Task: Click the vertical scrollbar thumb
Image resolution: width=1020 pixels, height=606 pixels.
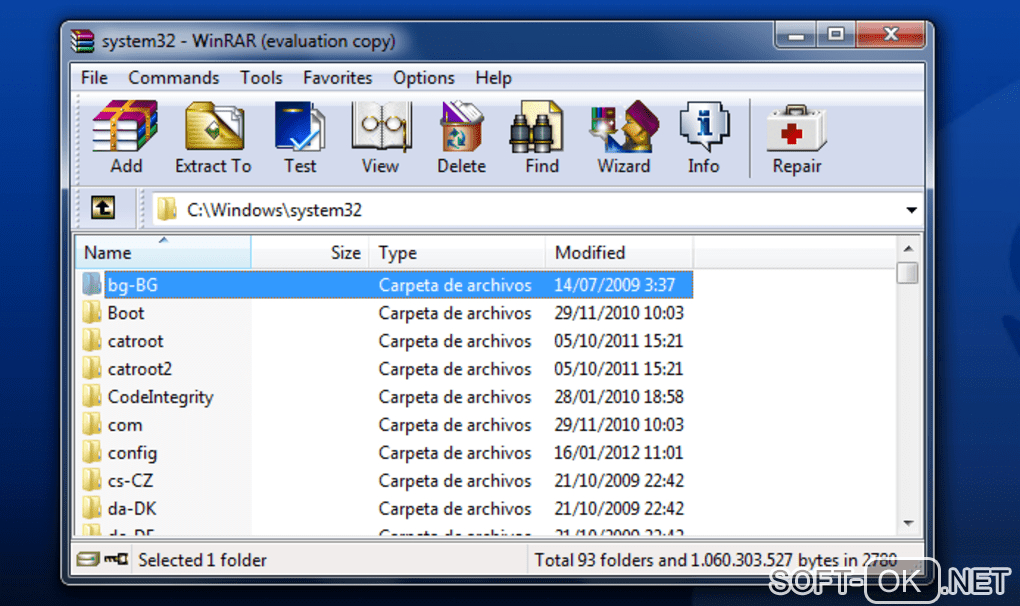Action: click(x=907, y=272)
